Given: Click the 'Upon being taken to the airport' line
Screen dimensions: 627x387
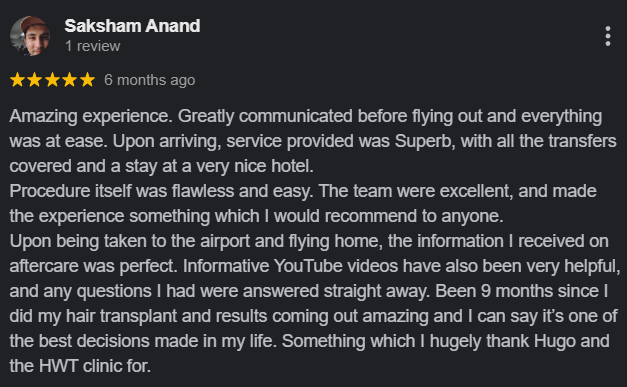Looking at the screenshot, I should [309, 241].
